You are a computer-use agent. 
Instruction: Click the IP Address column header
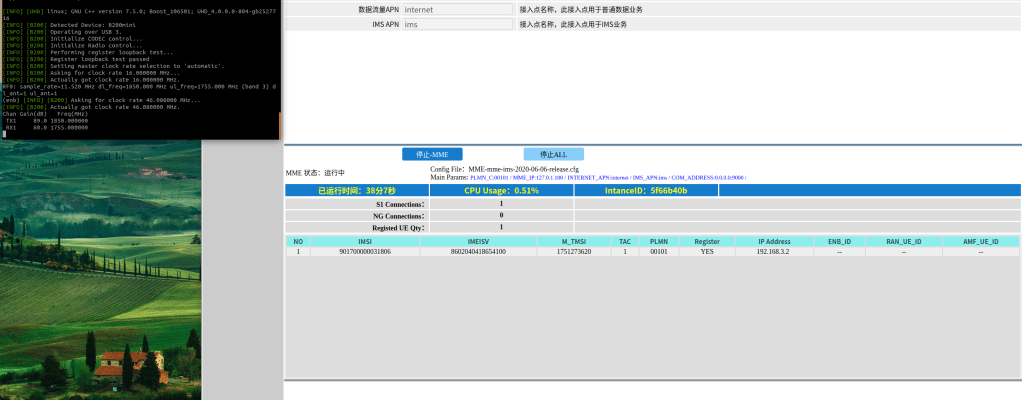tap(774, 241)
